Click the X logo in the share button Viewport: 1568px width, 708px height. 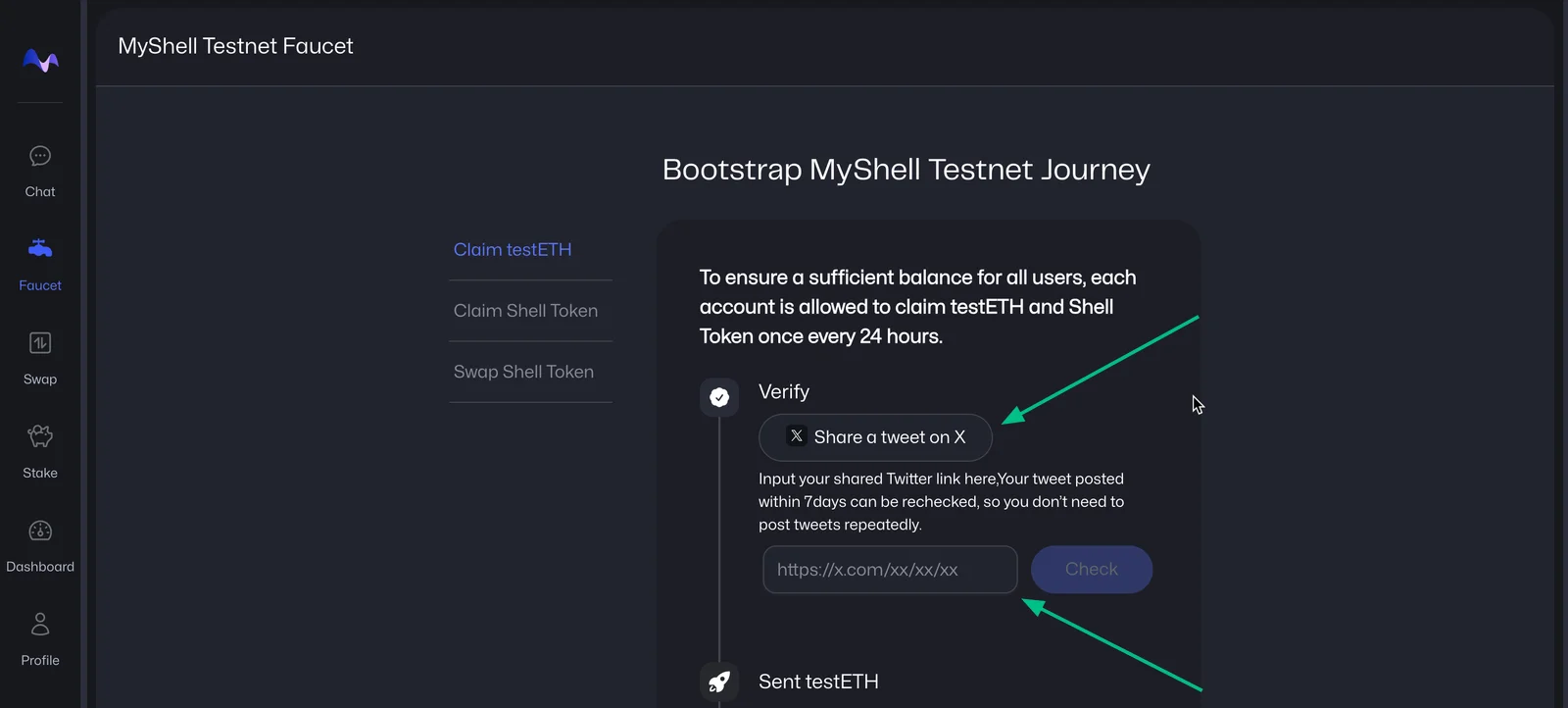click(797, 436)
